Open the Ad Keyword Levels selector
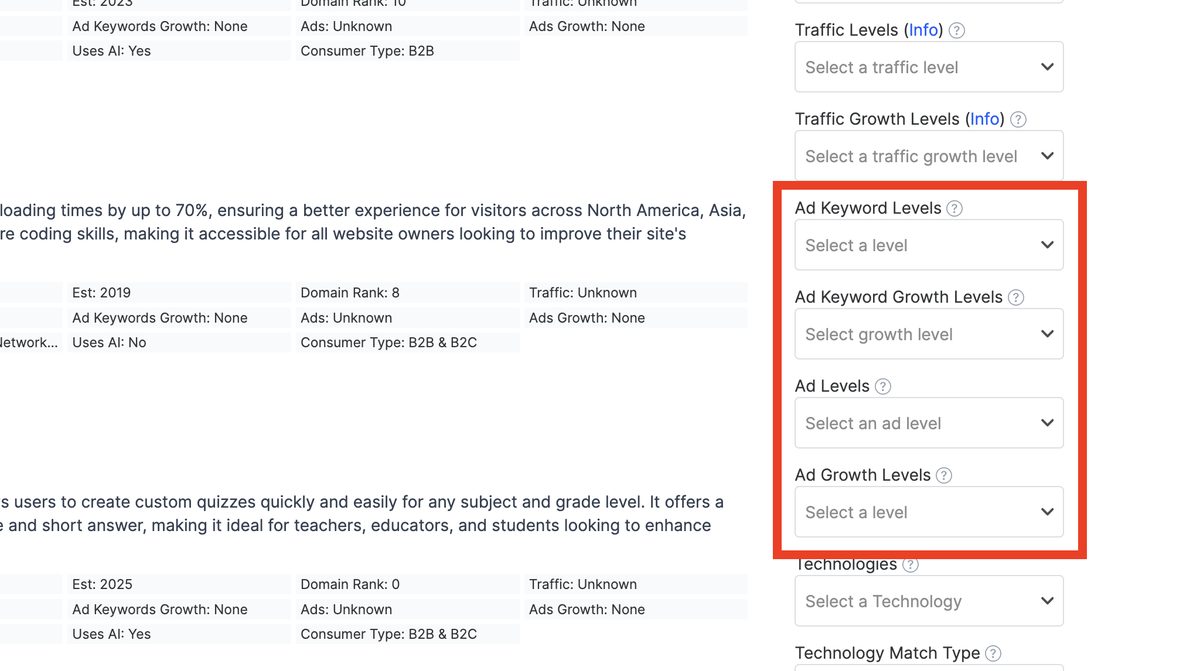This screenshot has width=1200, height=671. (x=928, y=244)
